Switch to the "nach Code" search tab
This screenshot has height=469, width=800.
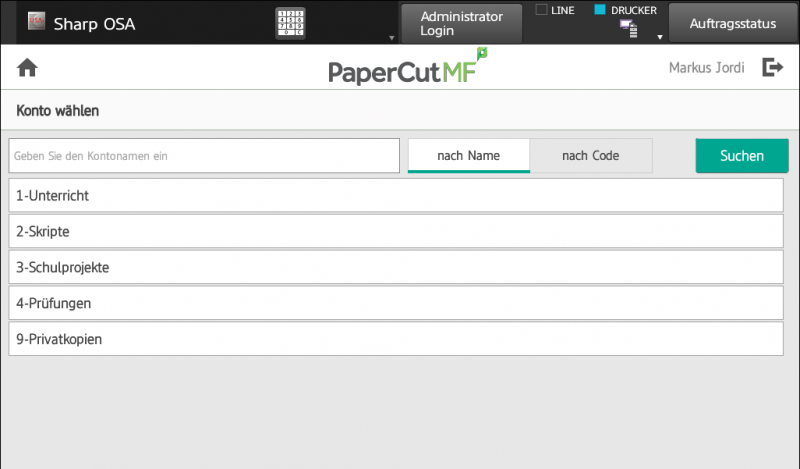tap(590, 156)
